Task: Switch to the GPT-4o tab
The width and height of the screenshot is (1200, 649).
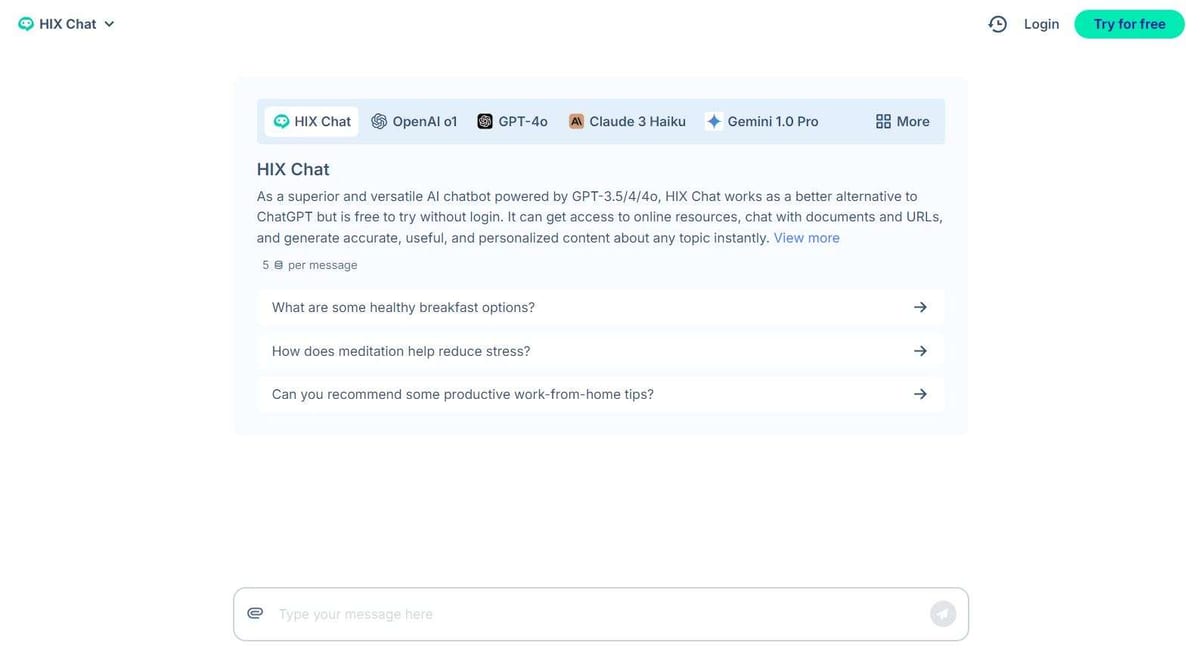Action: pyautogui.click(x=512, y=121)
